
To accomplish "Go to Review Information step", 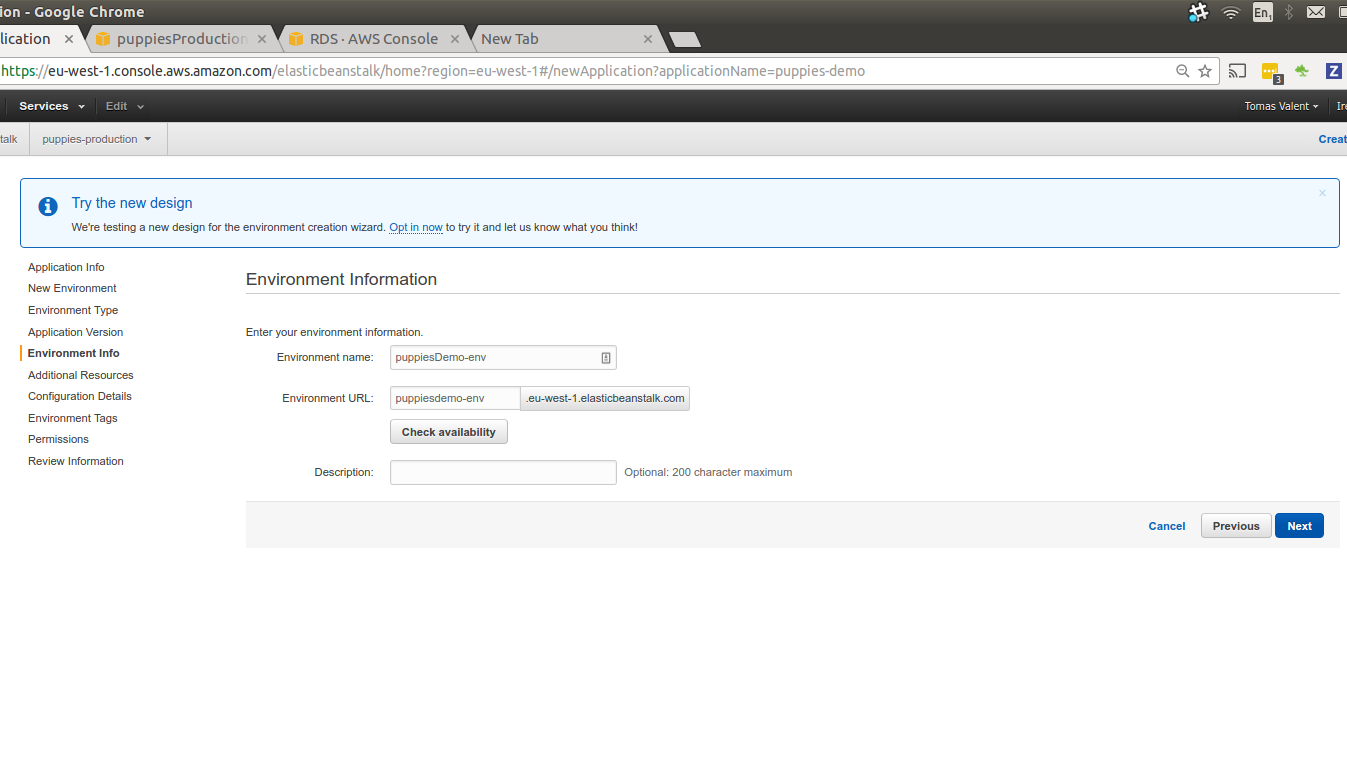I will click(76, 461).
